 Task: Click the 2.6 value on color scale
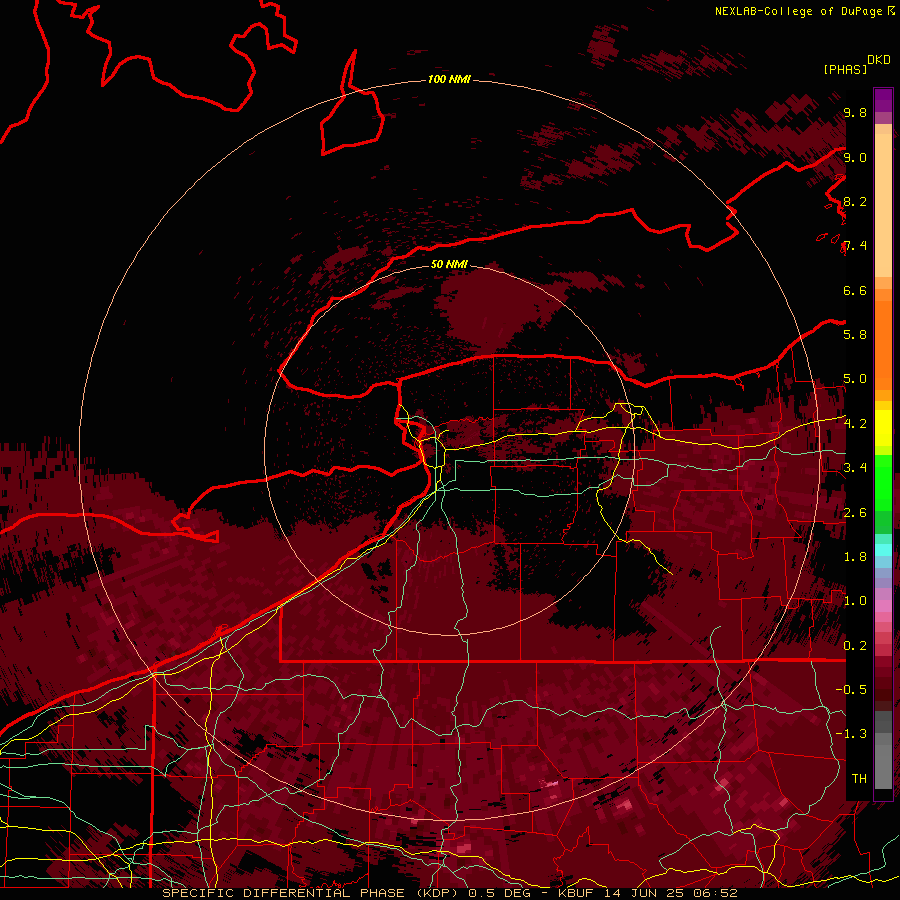click(x=855, y=513)
